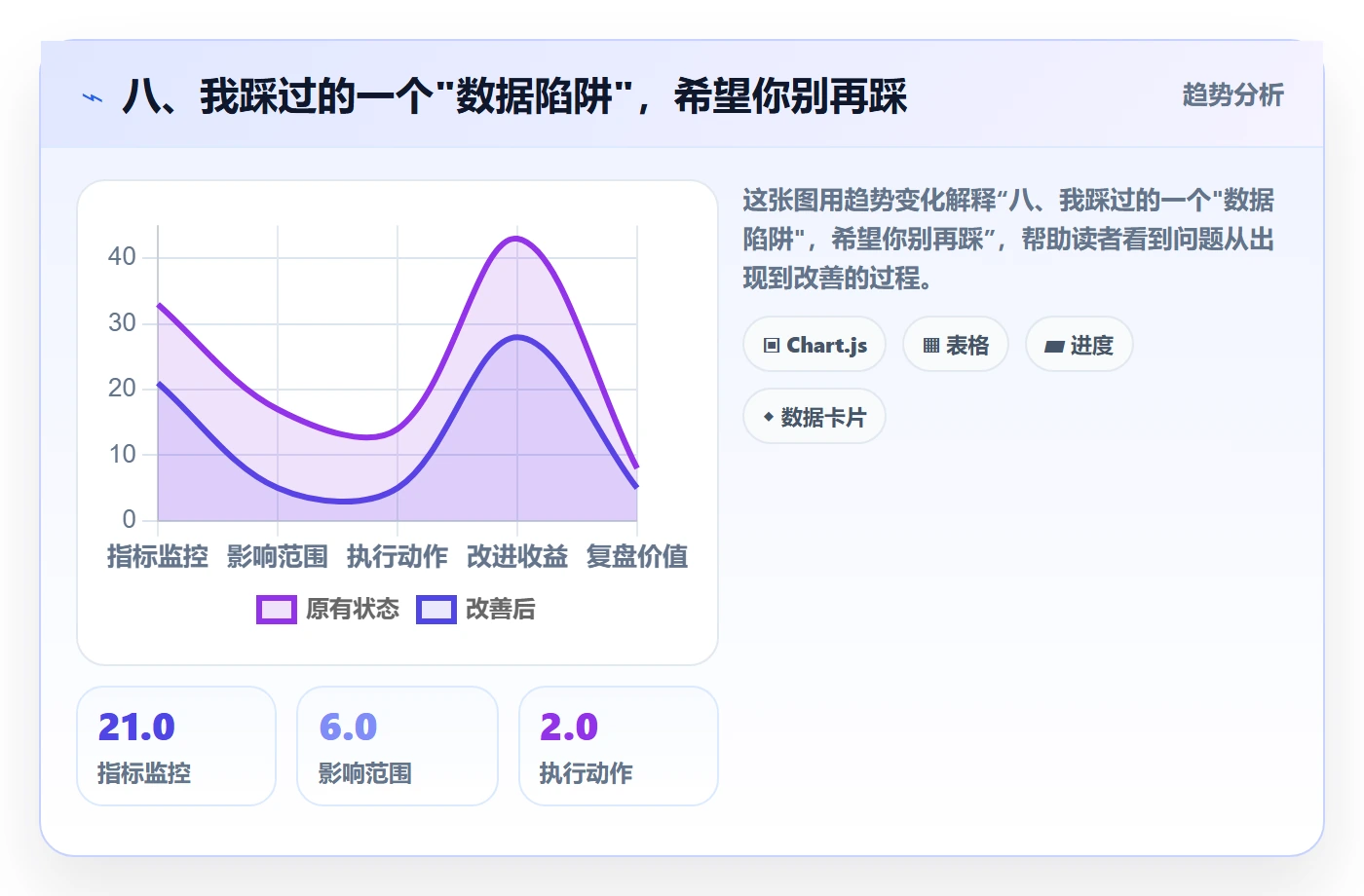Open the 2.0 执行动作 stat card
Image resolution: width=1364 pixels, height=896 pixels.
619,746
